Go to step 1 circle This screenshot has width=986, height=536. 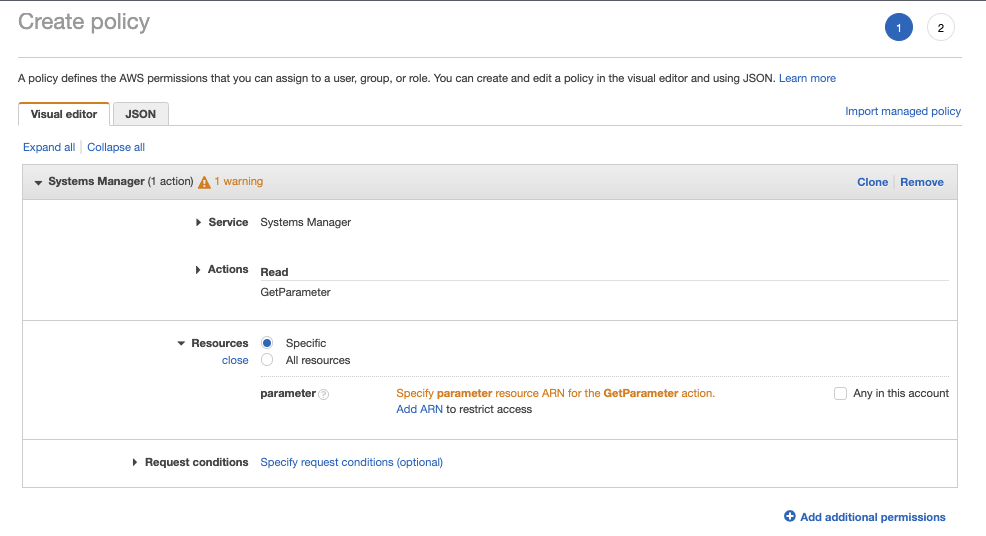point(899,28)
